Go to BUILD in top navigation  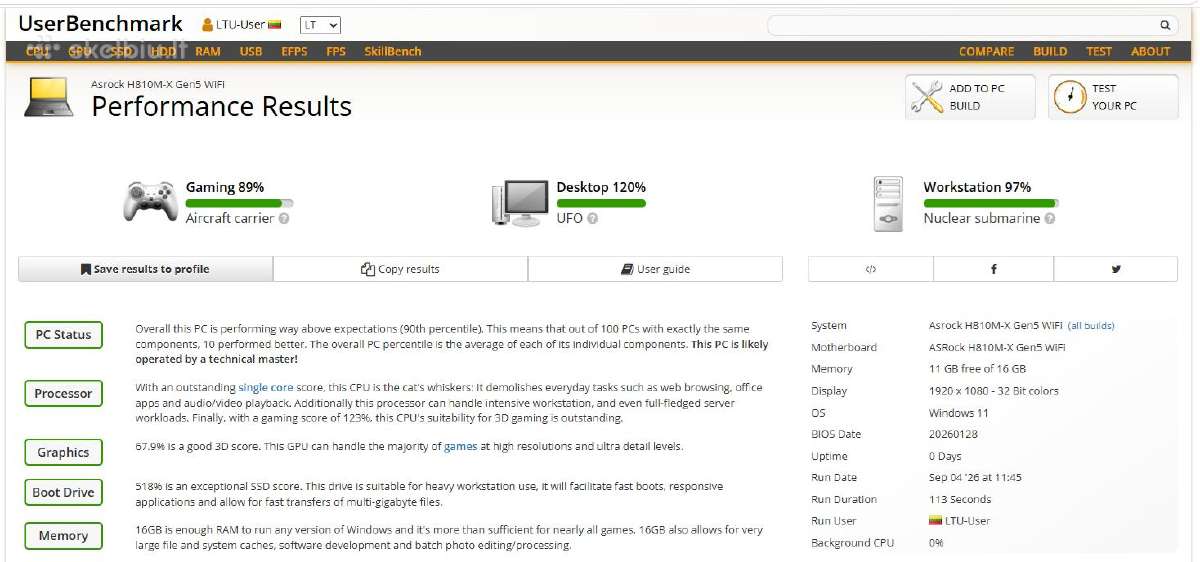[1050, 51]
